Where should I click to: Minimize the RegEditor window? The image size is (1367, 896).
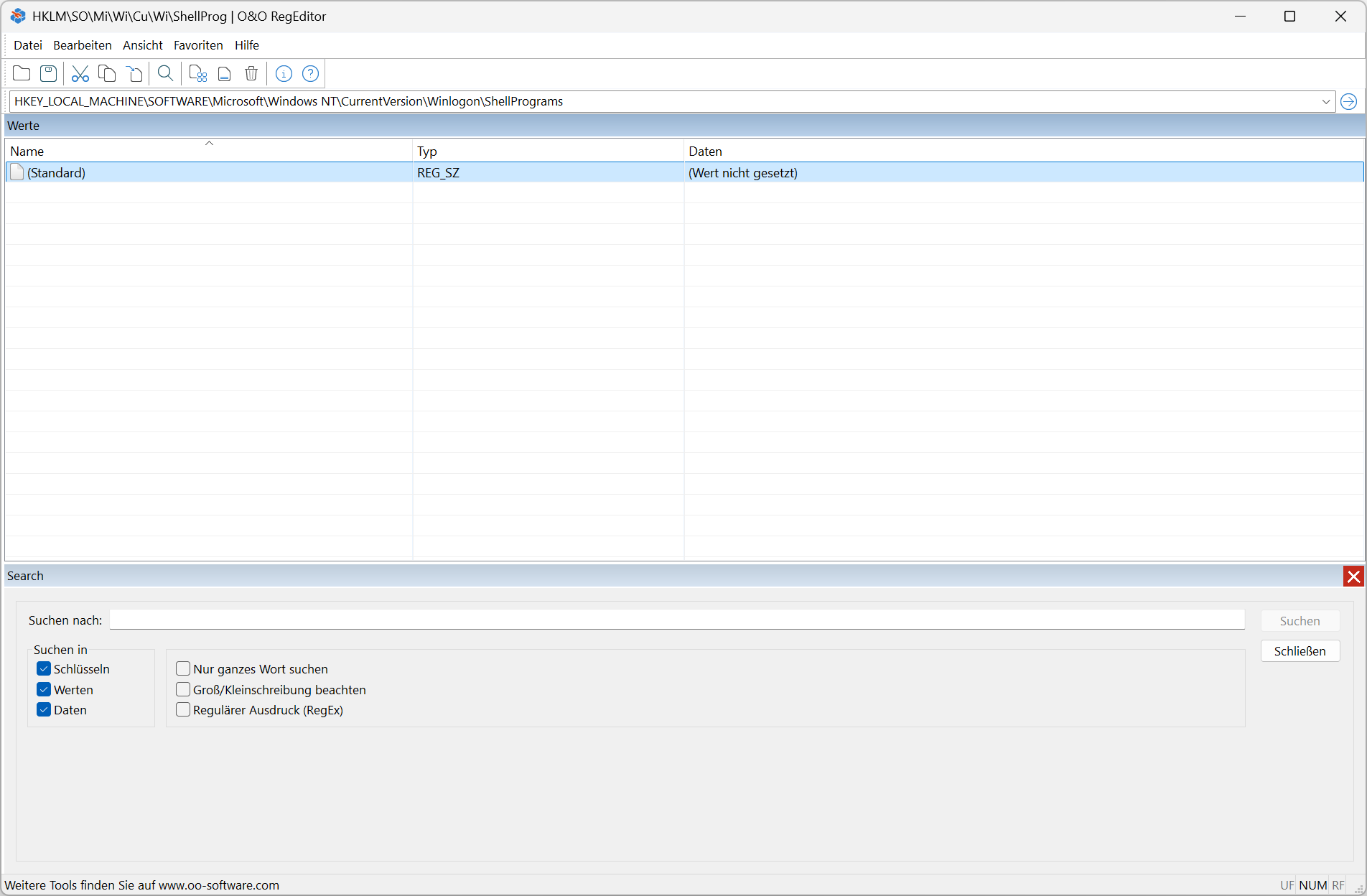point(1240,17)
